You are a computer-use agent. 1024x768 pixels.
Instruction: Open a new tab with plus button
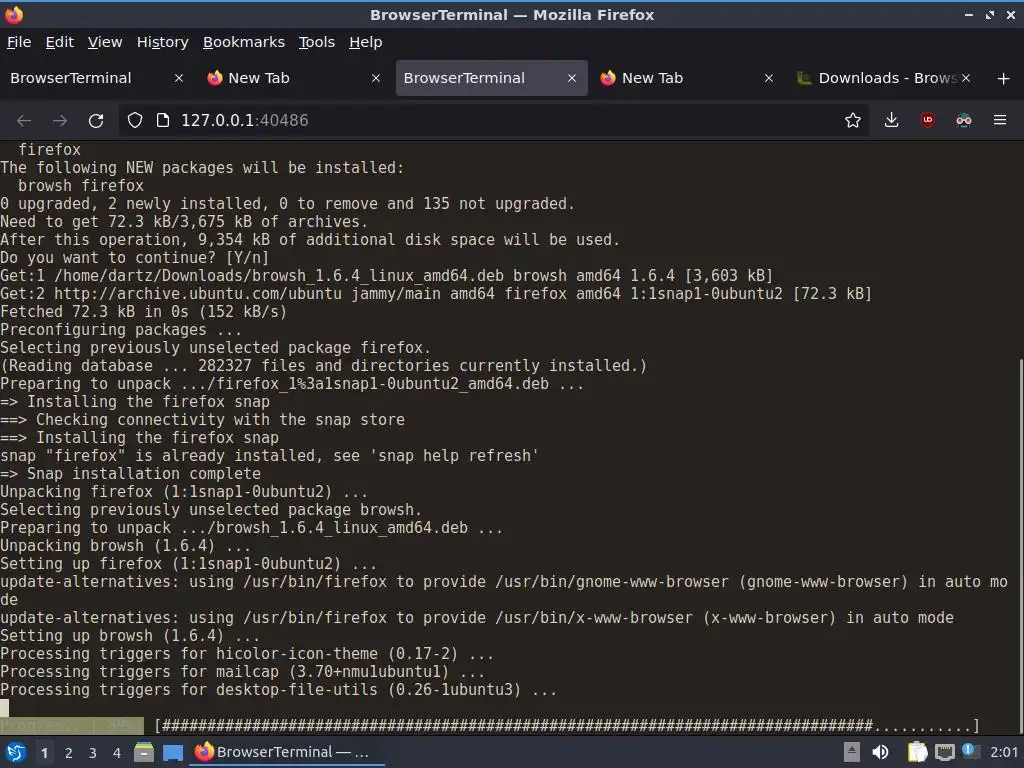click(1004, 78)
